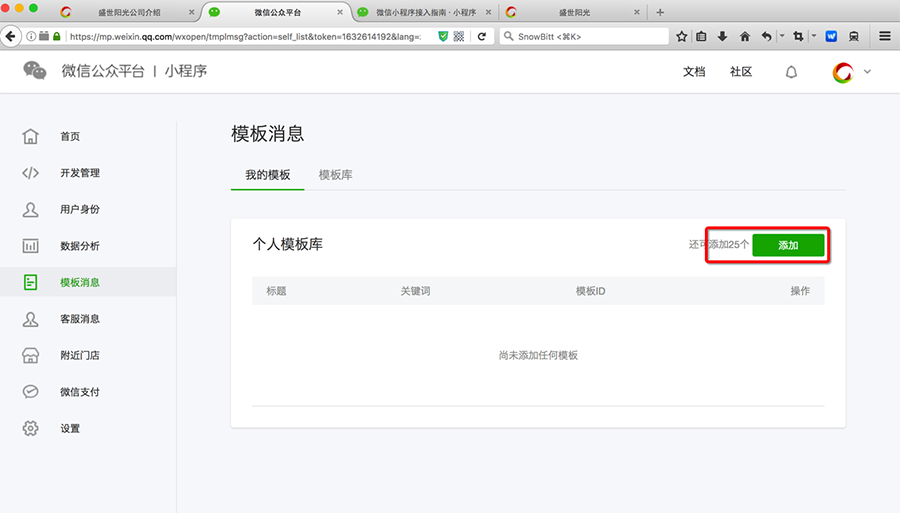Click the 操作 column header

click(x=800, y=291)
